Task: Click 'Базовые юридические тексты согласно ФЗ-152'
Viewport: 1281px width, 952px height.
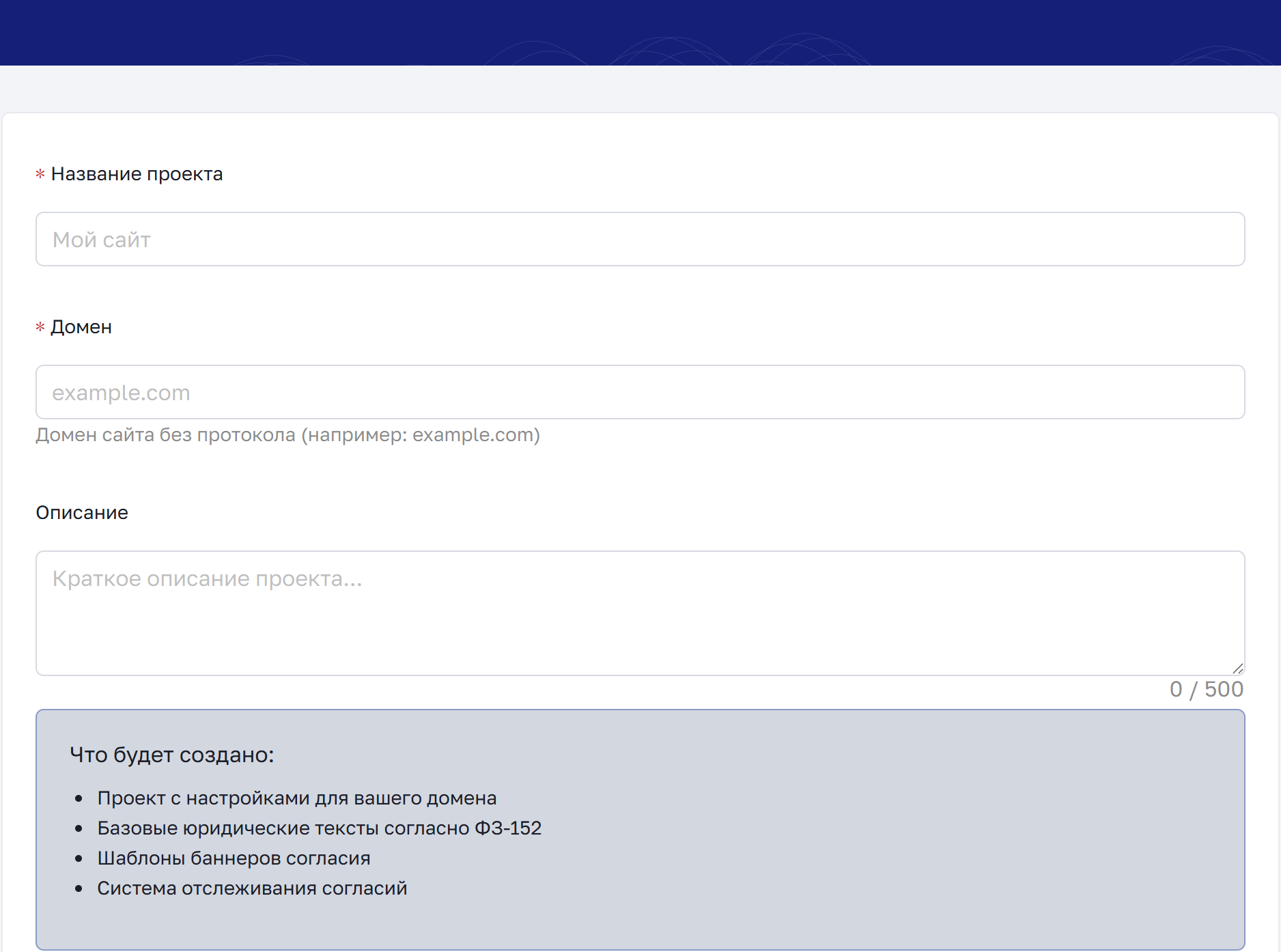Action: (x=320, y=828)
